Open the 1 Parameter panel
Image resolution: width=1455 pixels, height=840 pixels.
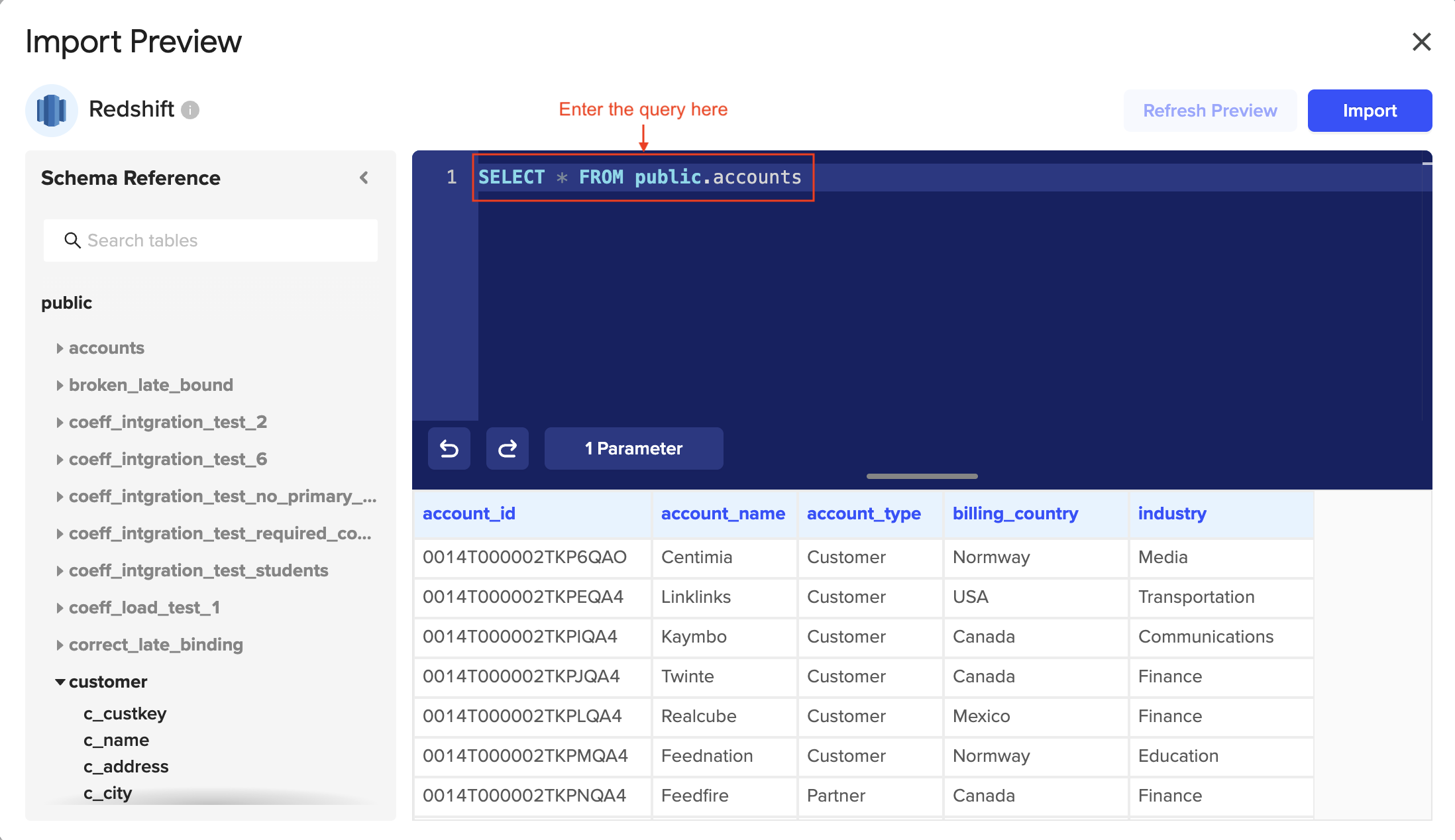click(x=633, y=448)
